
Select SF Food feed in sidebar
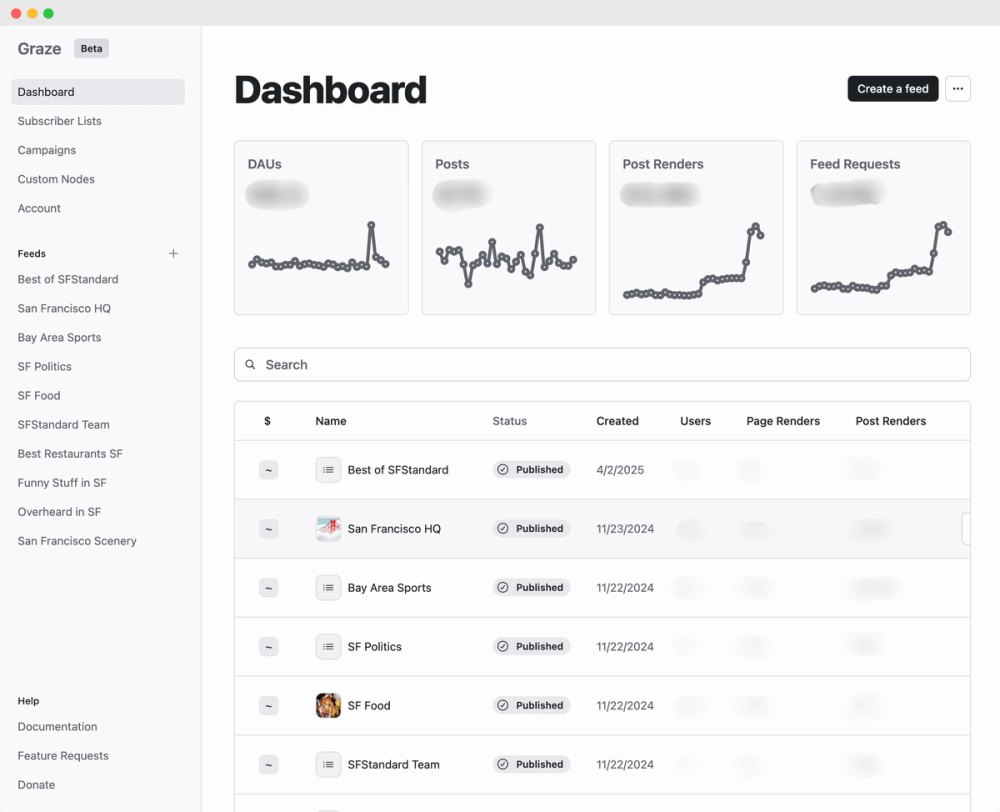point(39,395)
